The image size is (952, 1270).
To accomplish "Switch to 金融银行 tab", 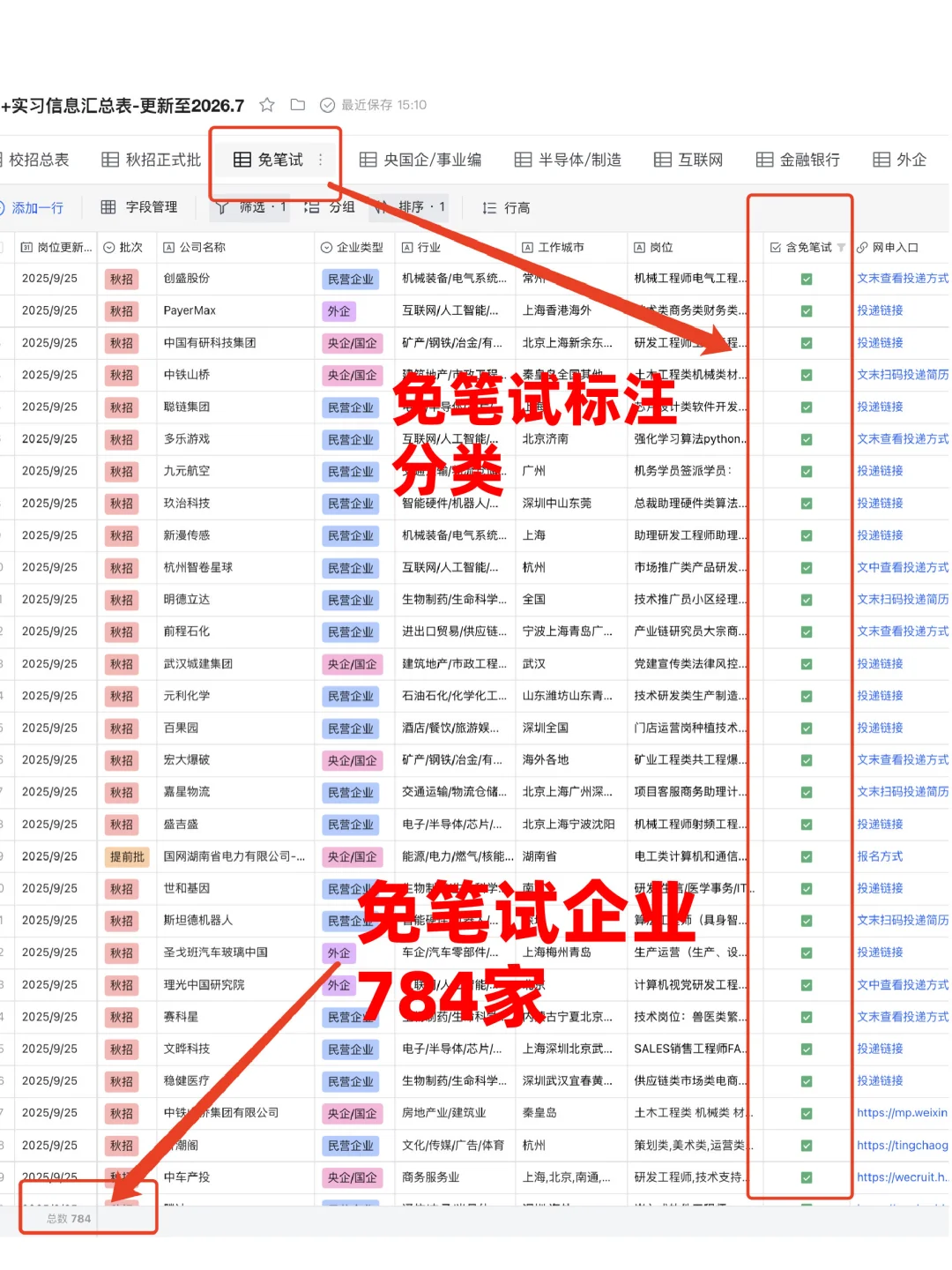I will coord(798,160).
